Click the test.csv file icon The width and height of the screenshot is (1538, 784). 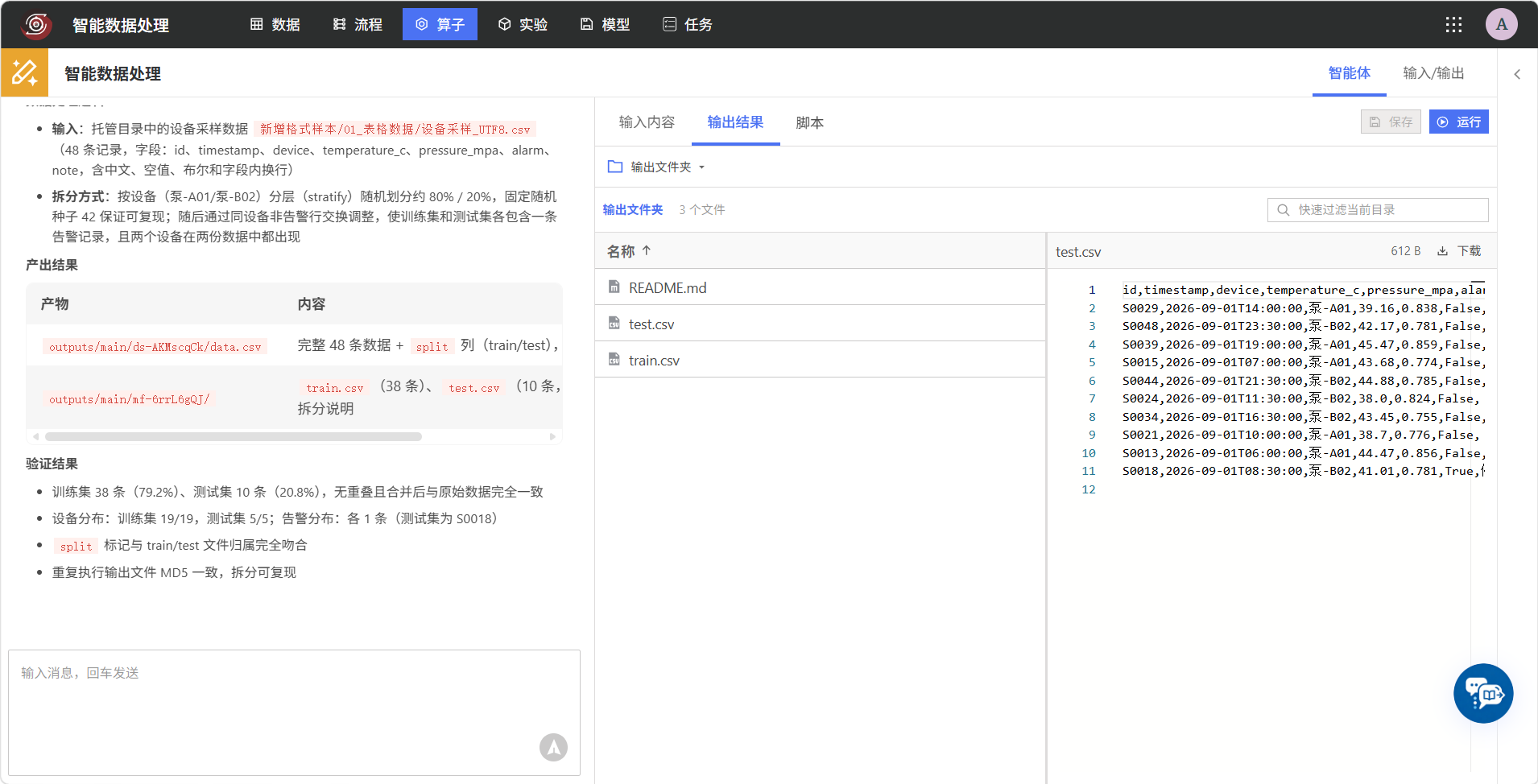tap(614, 324)
